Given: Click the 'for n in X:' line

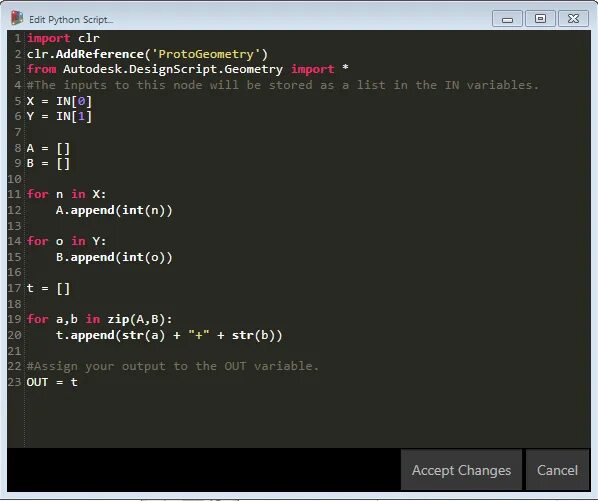Looking at the screenshot, I should coord(66,194).
